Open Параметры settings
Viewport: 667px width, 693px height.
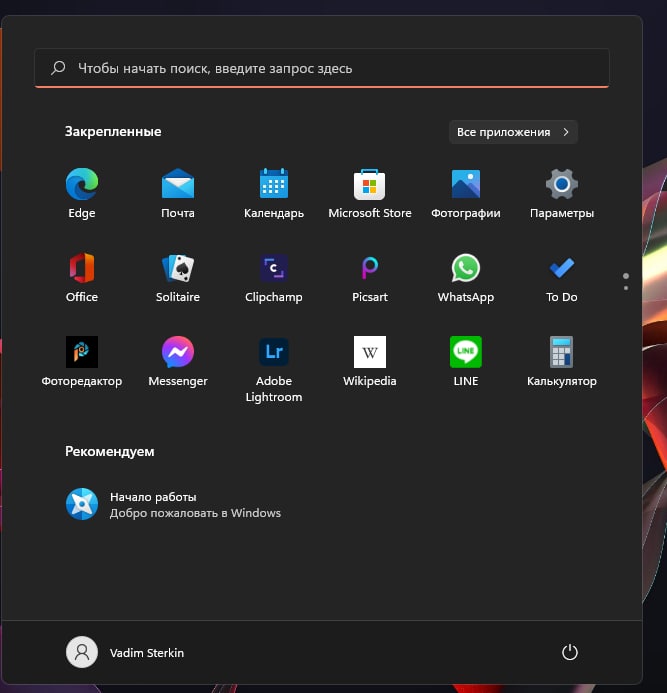(561, 193)
